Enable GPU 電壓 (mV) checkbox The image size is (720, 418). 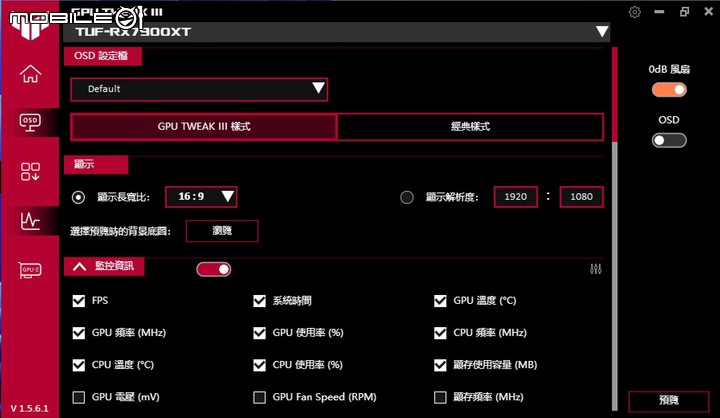79,397
